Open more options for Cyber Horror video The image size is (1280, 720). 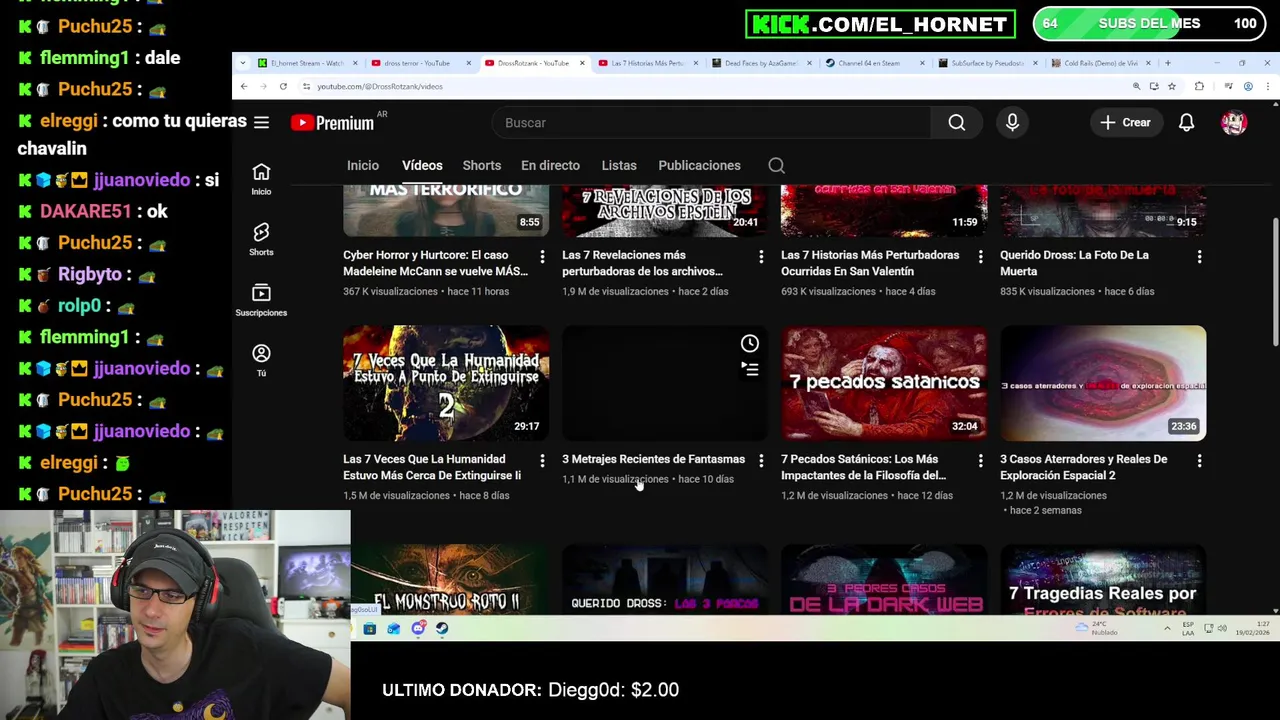542,257
